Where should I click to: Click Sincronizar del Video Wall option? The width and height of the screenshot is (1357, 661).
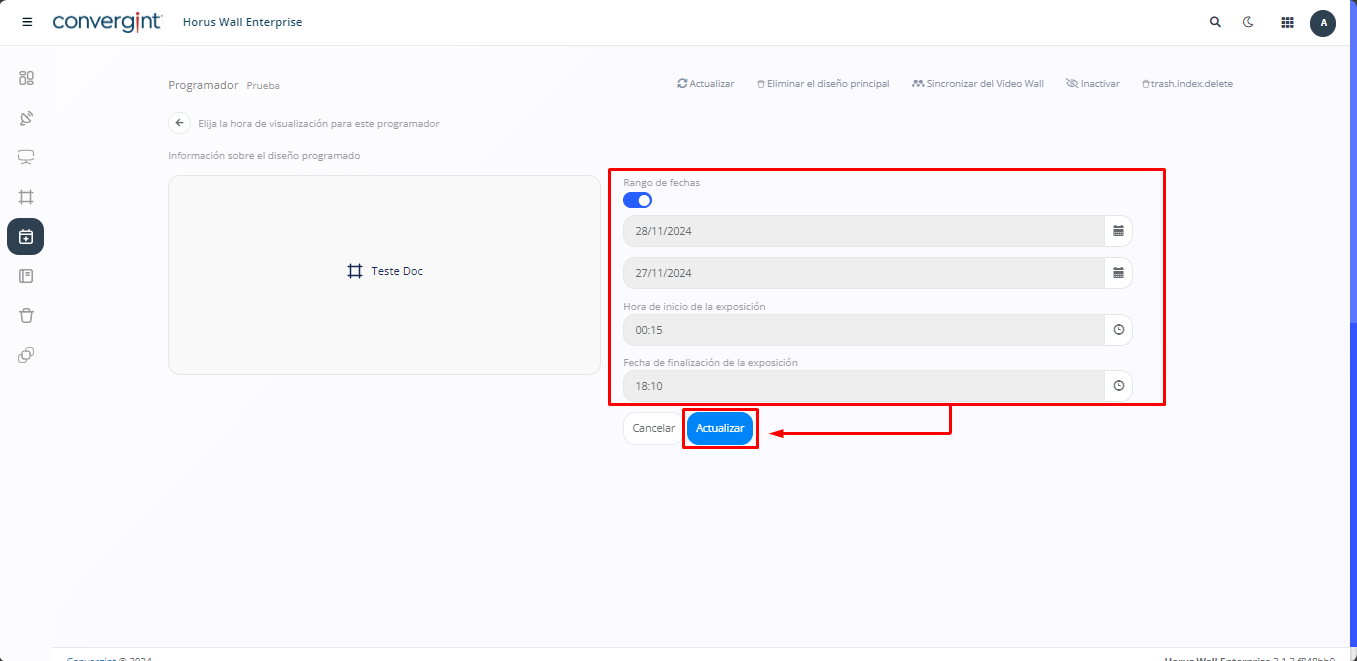pos(977,84)
